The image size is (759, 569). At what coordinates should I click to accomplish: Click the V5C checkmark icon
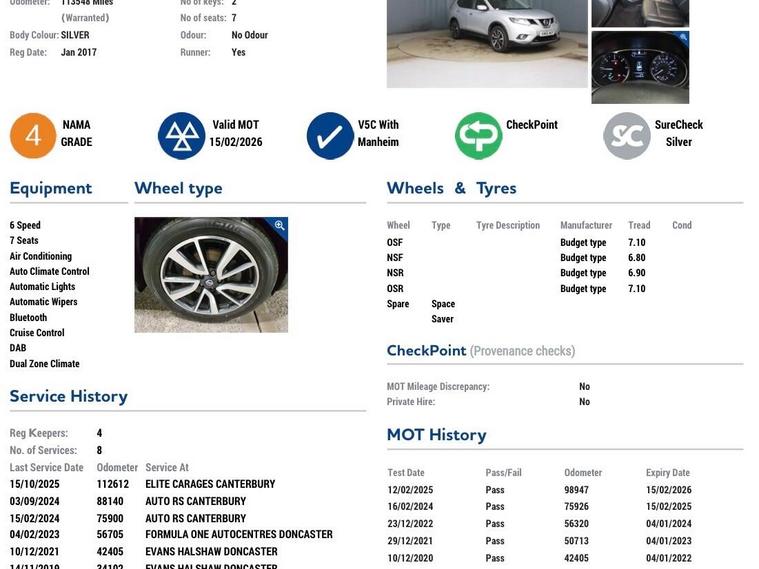(x=330, y=135)
